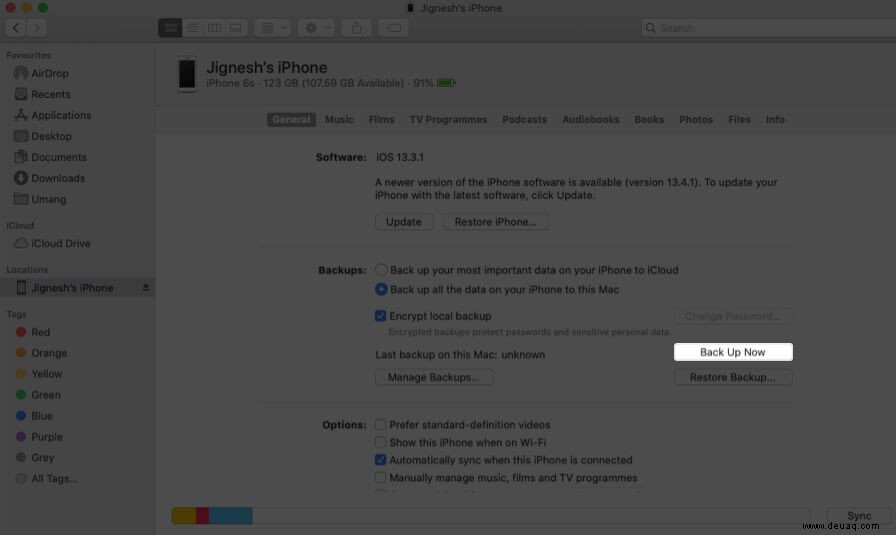The image size is (896, 535).
Task: Click the iPhone device icon
Action: pyautogui.click(x=187, y=74)
